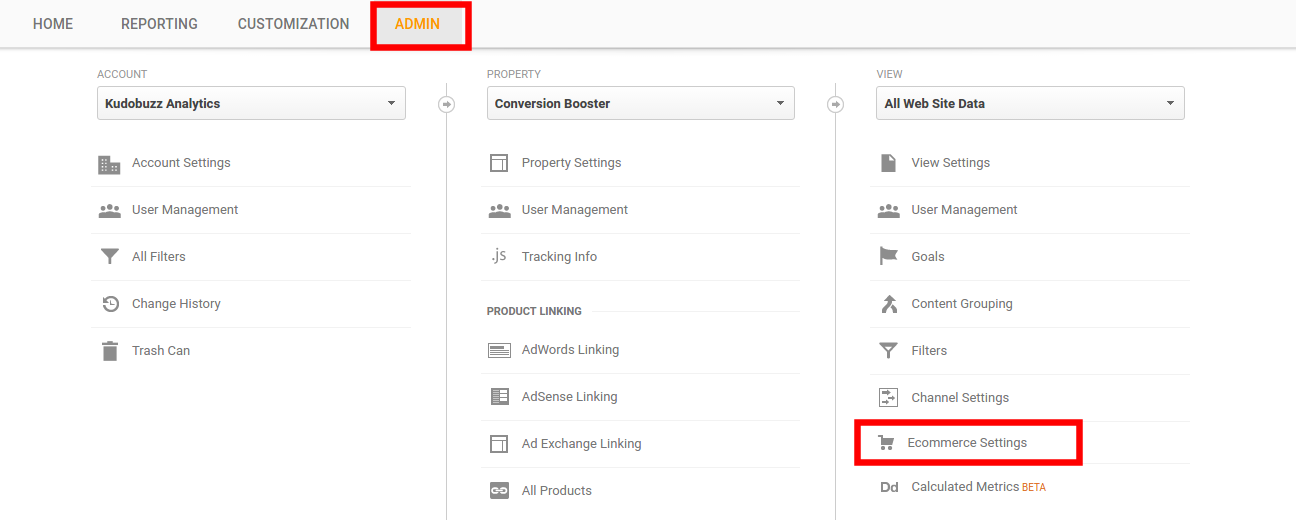Open Ecommerce Settings
The width and height of the screenshot is (1296, 520).
click(967, 443)
